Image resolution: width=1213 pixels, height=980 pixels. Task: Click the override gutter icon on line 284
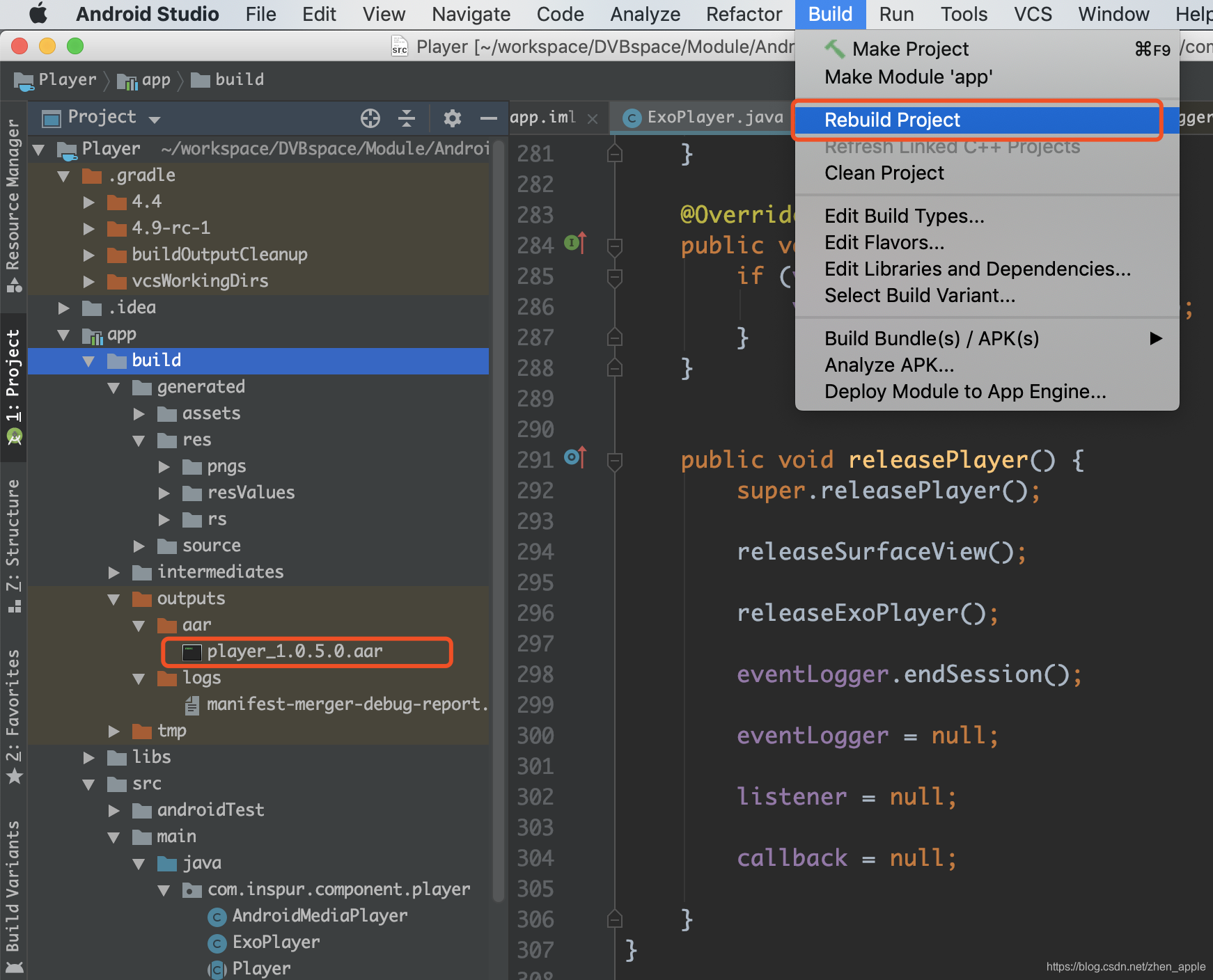click(575, 243)
